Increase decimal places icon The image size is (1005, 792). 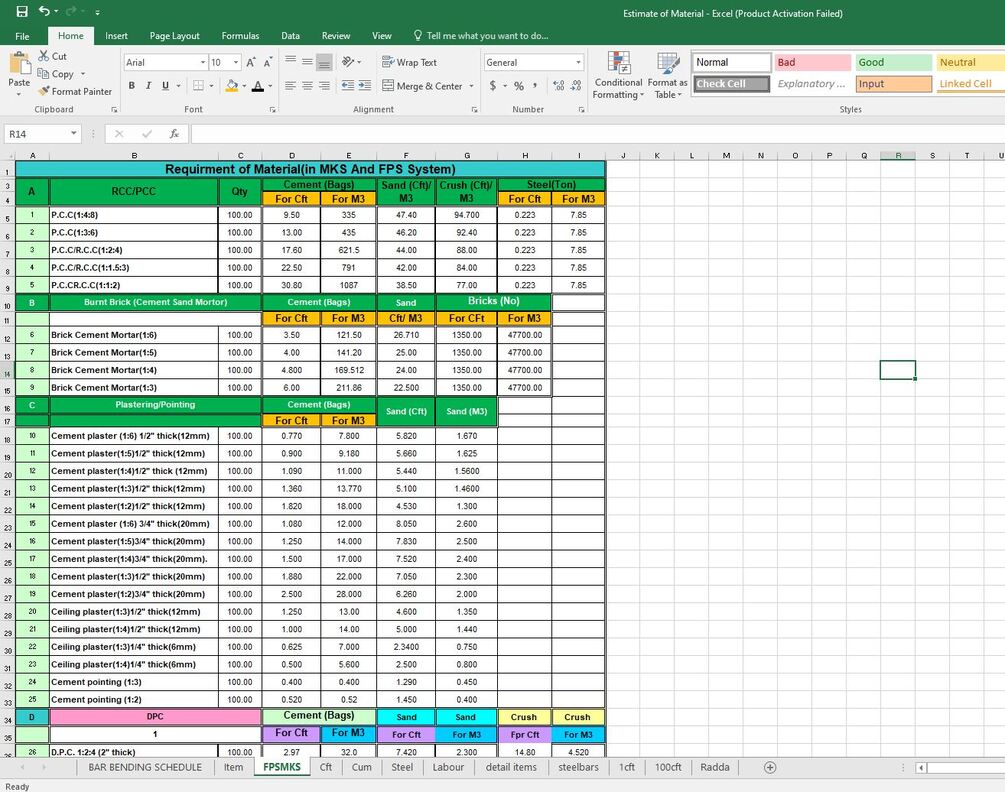point(559,85)
